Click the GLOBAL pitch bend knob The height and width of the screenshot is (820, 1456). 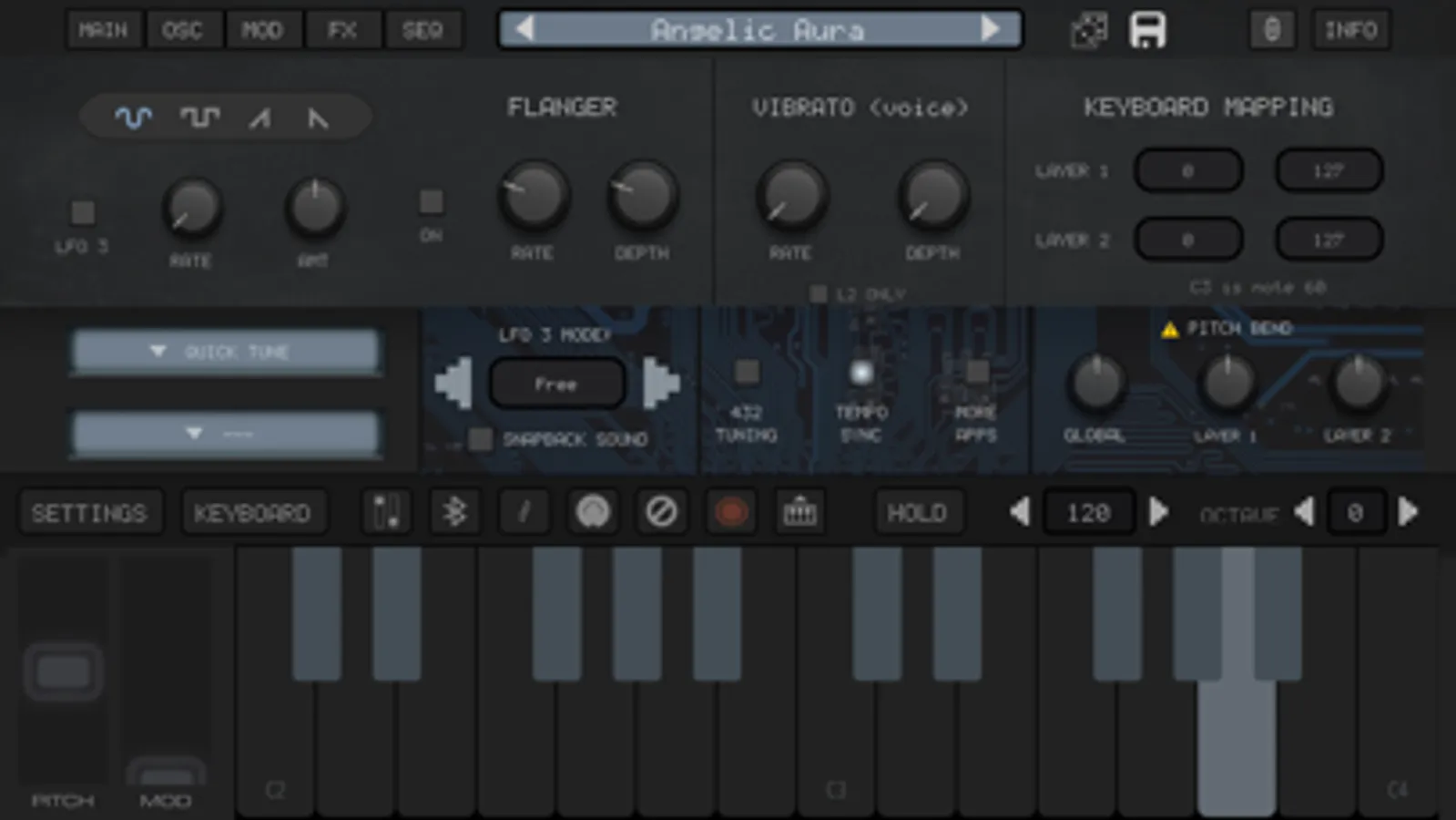point(1096,384)
